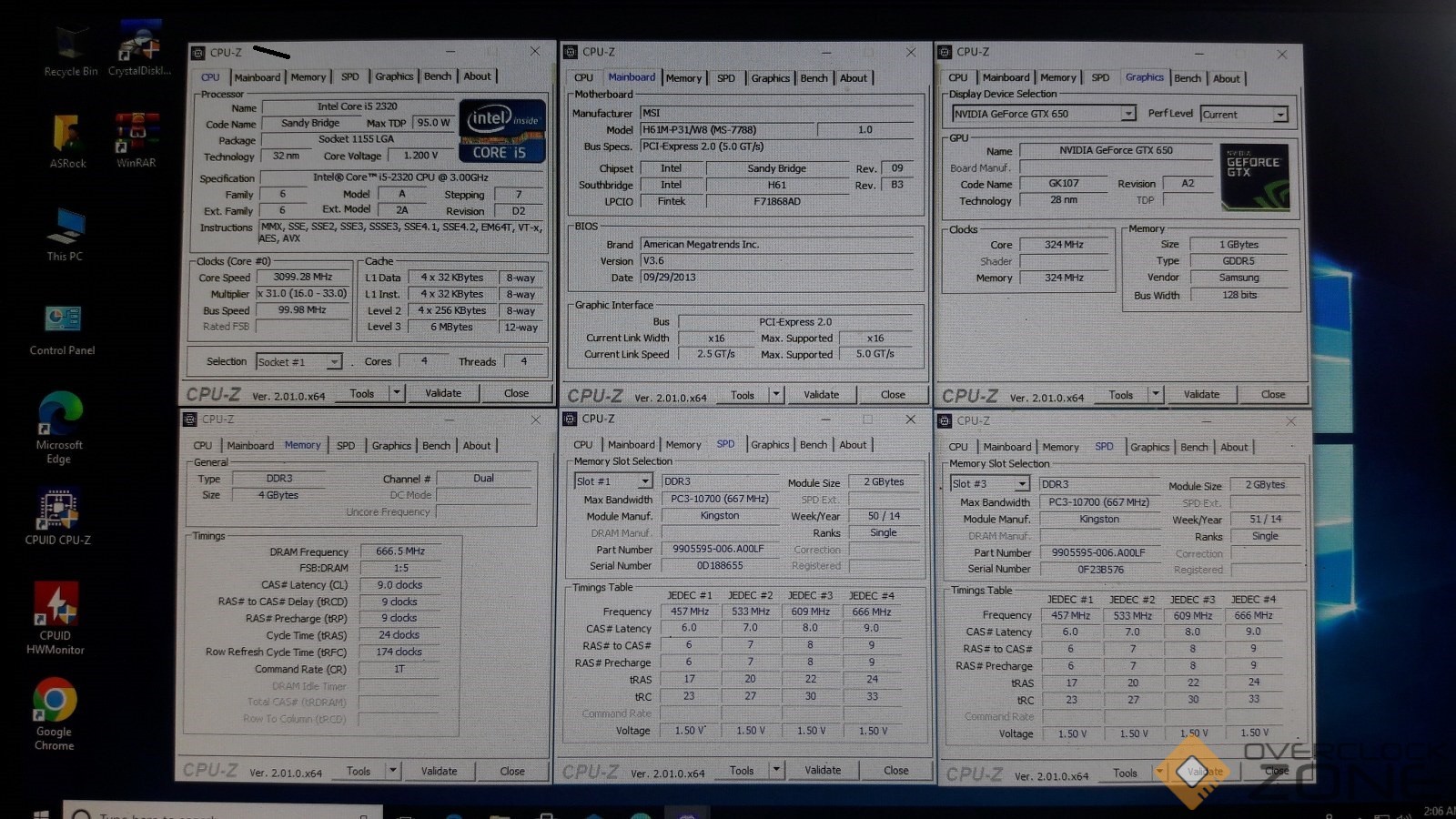Open the Recycle Bin desktop icon
Image resolution: width=1456 pixels, height=819 pixels.
click(x=71, y=51)
